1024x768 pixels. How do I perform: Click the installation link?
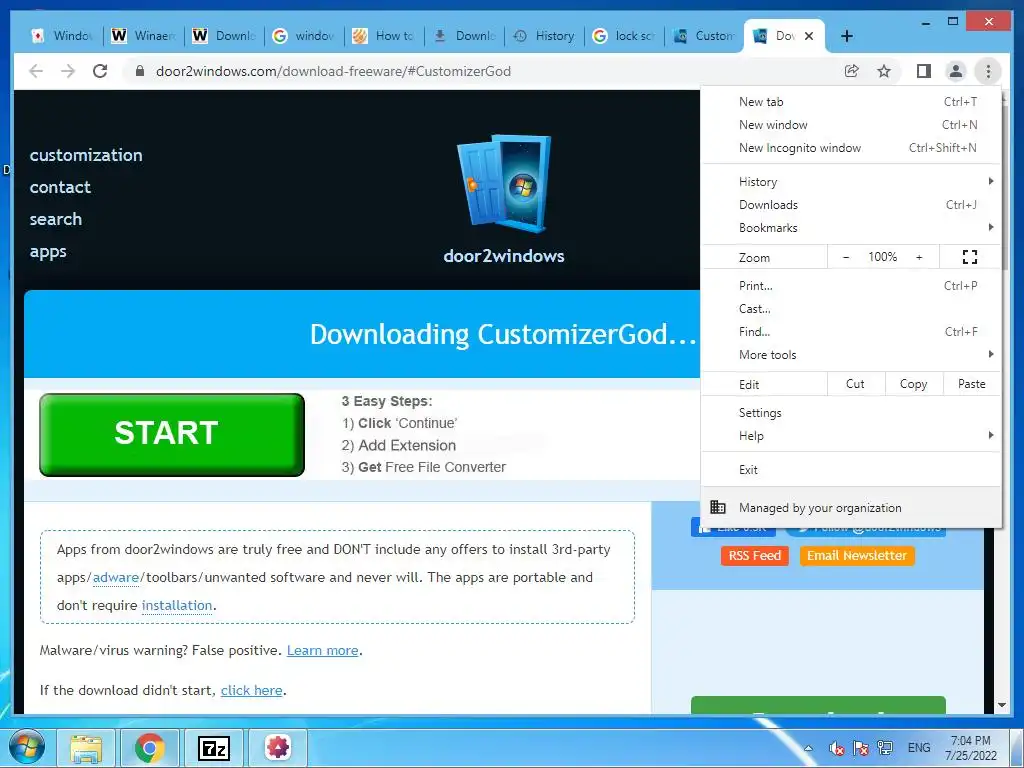[177, 605]
